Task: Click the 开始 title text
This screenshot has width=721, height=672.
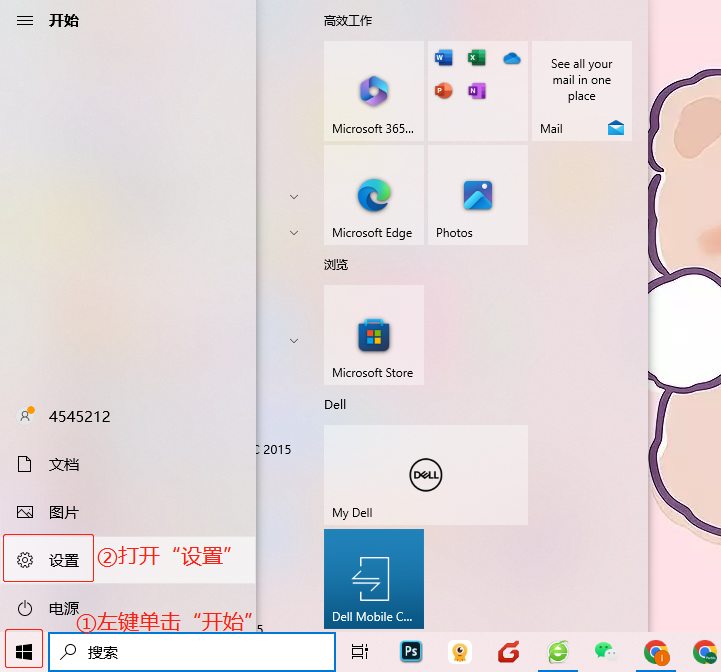Action: tap(64, 21)
